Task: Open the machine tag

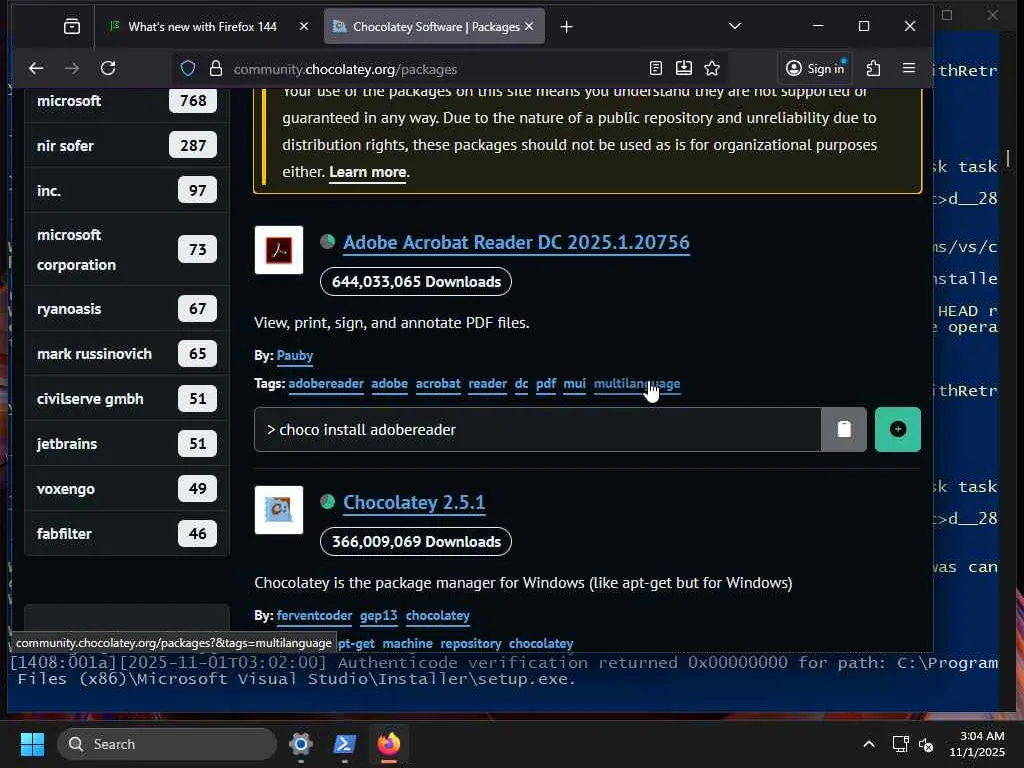Action: (408, 643)
